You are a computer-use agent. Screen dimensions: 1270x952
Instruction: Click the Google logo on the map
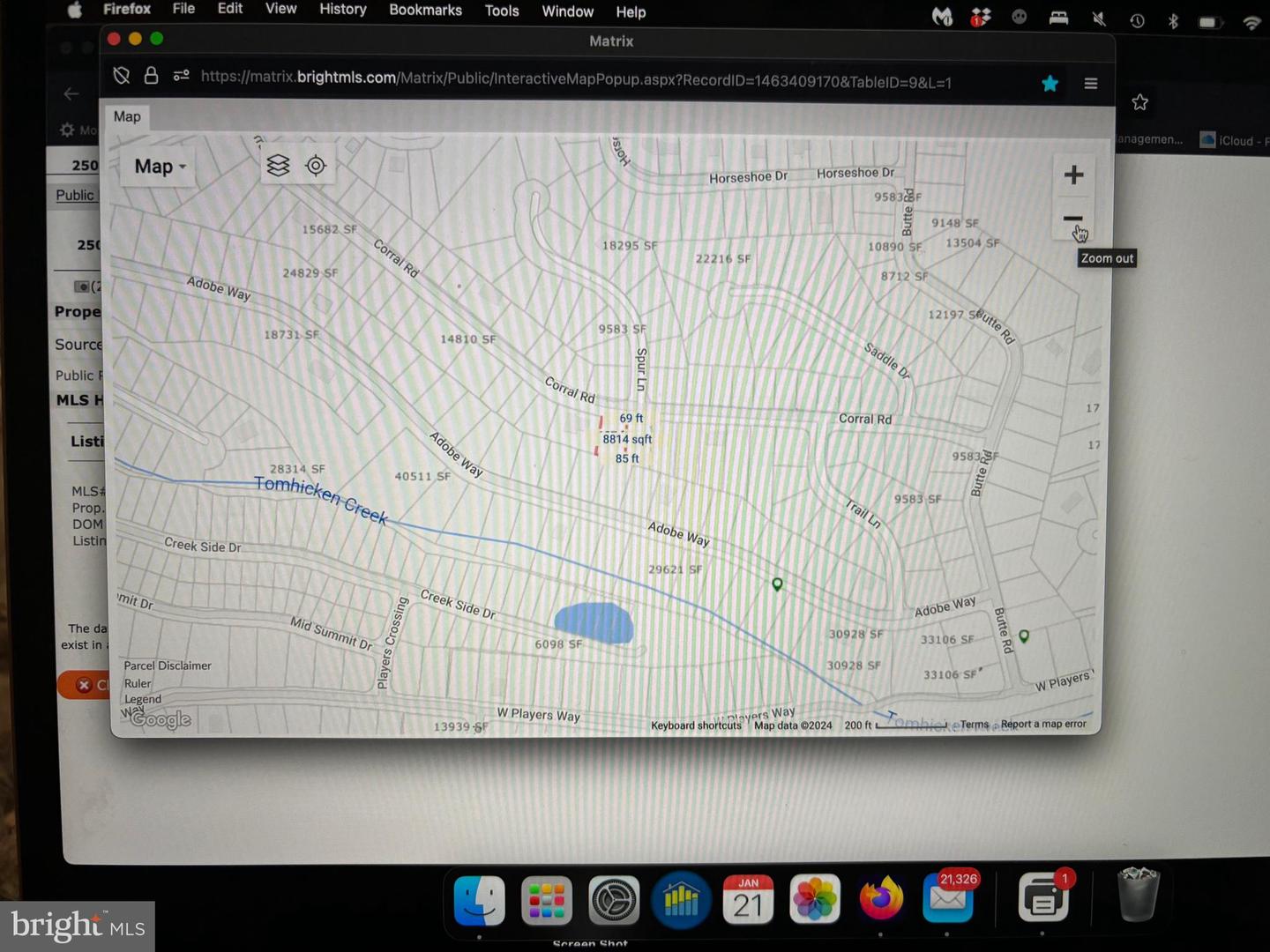pos(161,719)
